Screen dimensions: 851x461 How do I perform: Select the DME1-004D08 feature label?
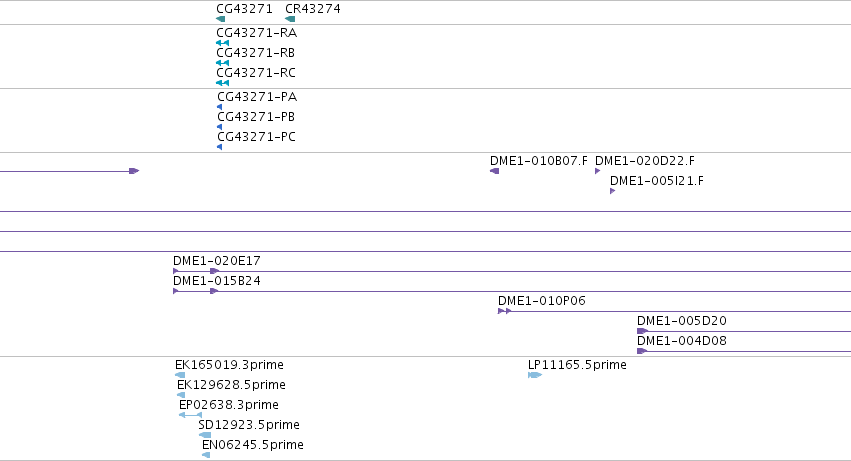point(682,341)
